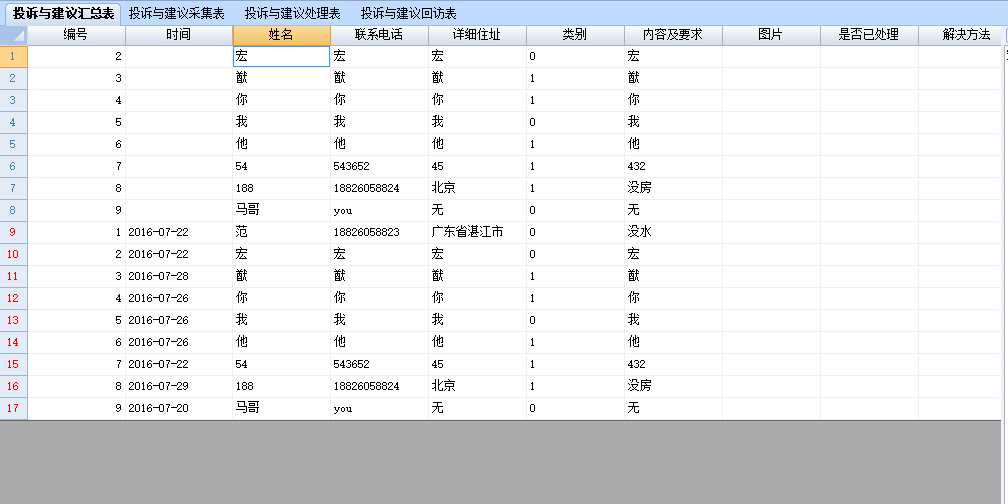The image size is (1008, 504).
Task: Click 没房 content cell in row 16
Action: (x=673, y=386)
